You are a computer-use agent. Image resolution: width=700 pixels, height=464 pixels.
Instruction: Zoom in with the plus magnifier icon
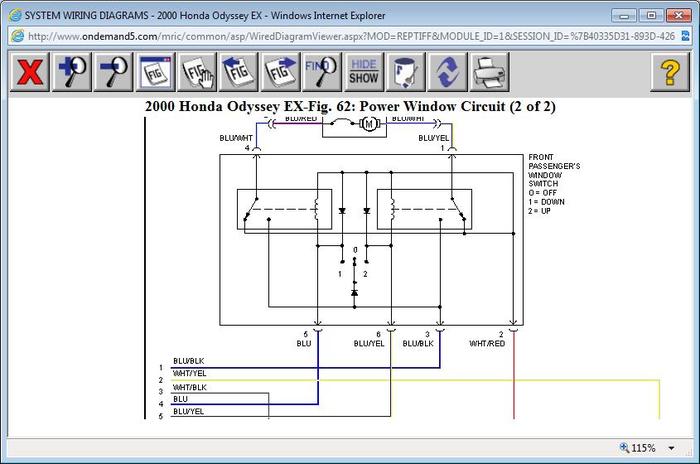click(71, 71)
